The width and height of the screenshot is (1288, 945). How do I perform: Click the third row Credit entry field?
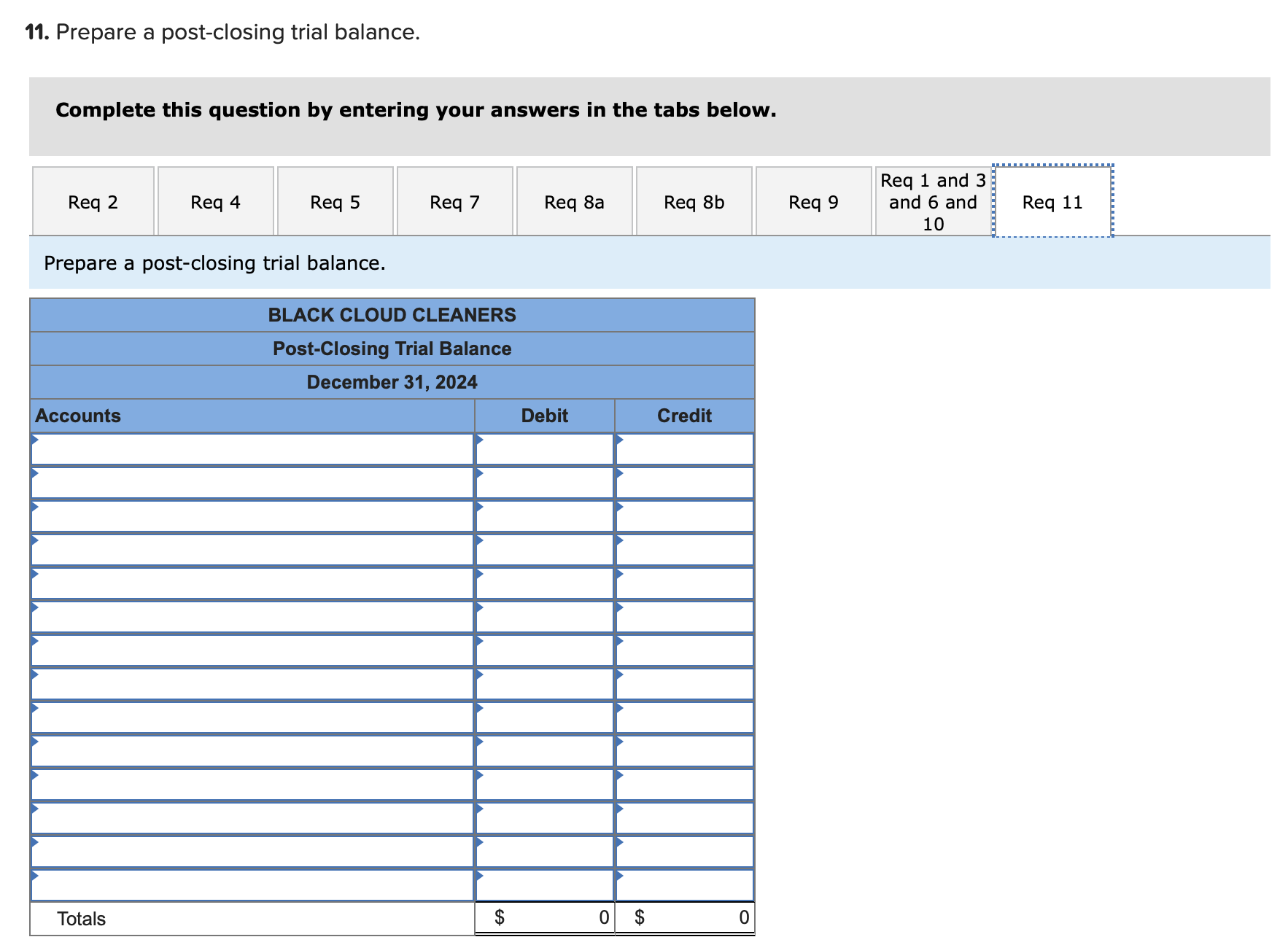pos(685,517)
